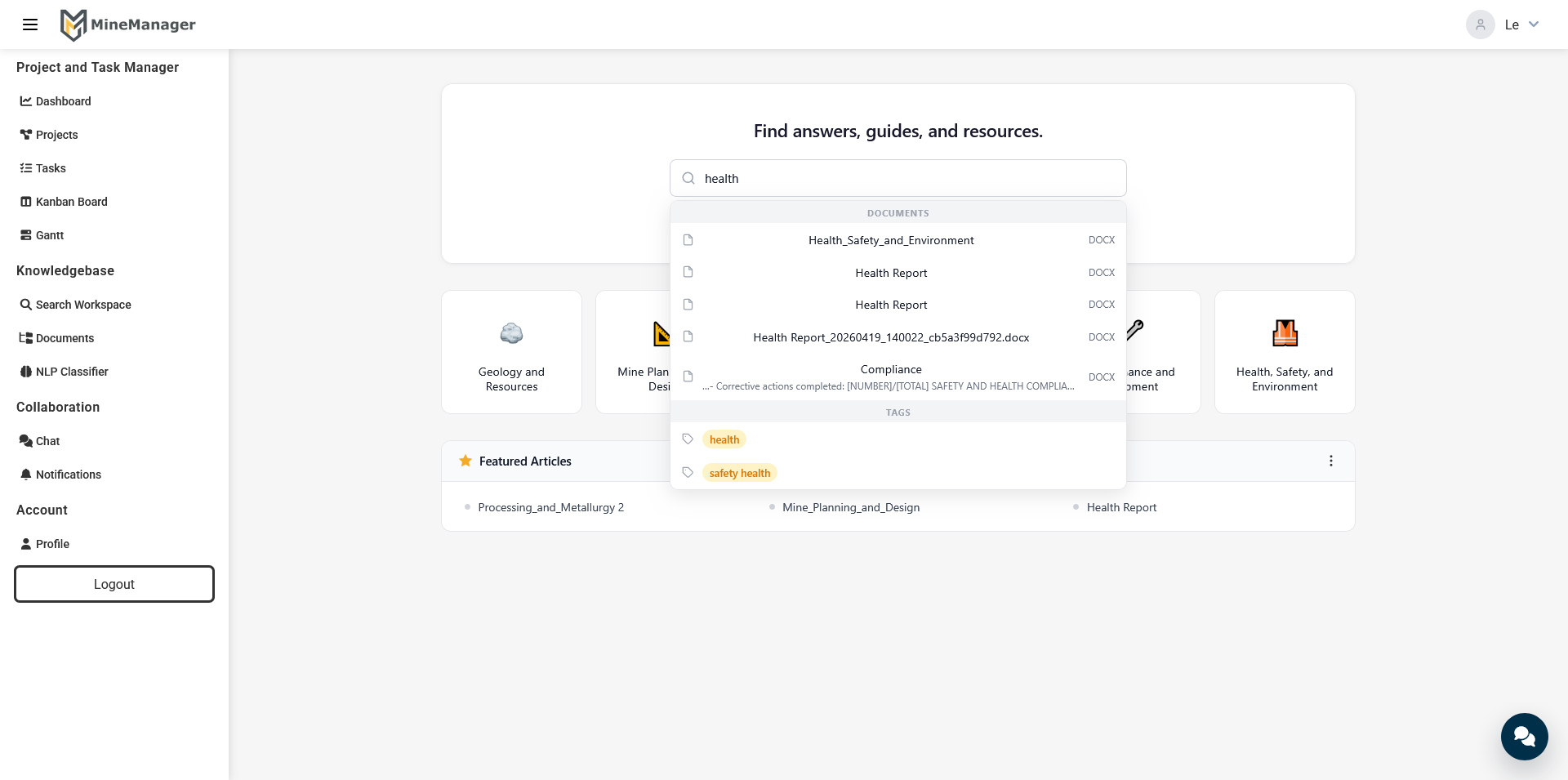Image resolution: width=1568 pixels, height=780 pixels.
Task: Click Featured Articles star icon
Action: 465,461
